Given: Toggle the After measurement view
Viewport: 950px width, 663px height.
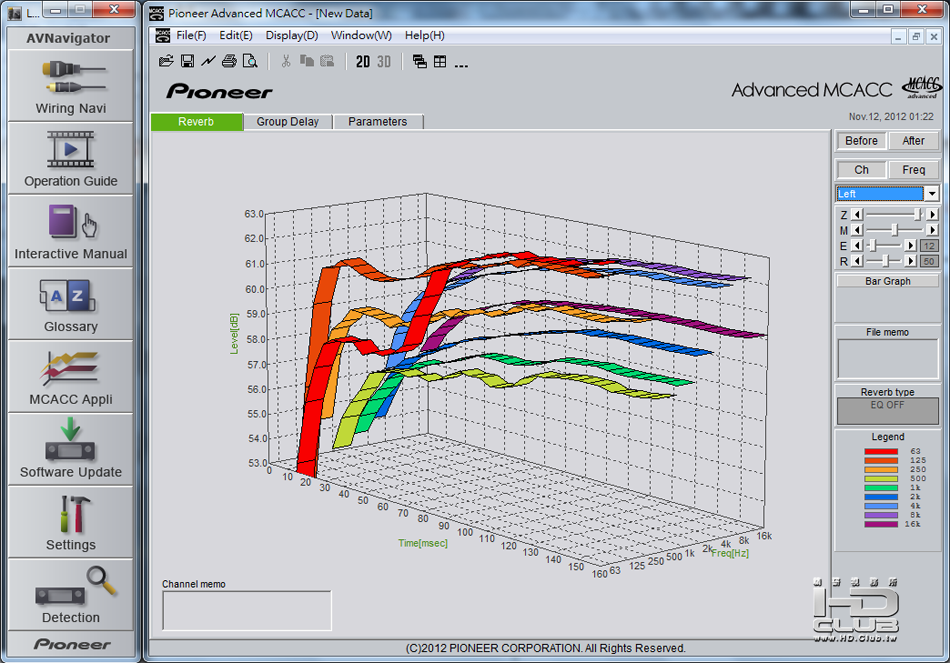Looking at the screenshot, I should click(x=913, y=141).
